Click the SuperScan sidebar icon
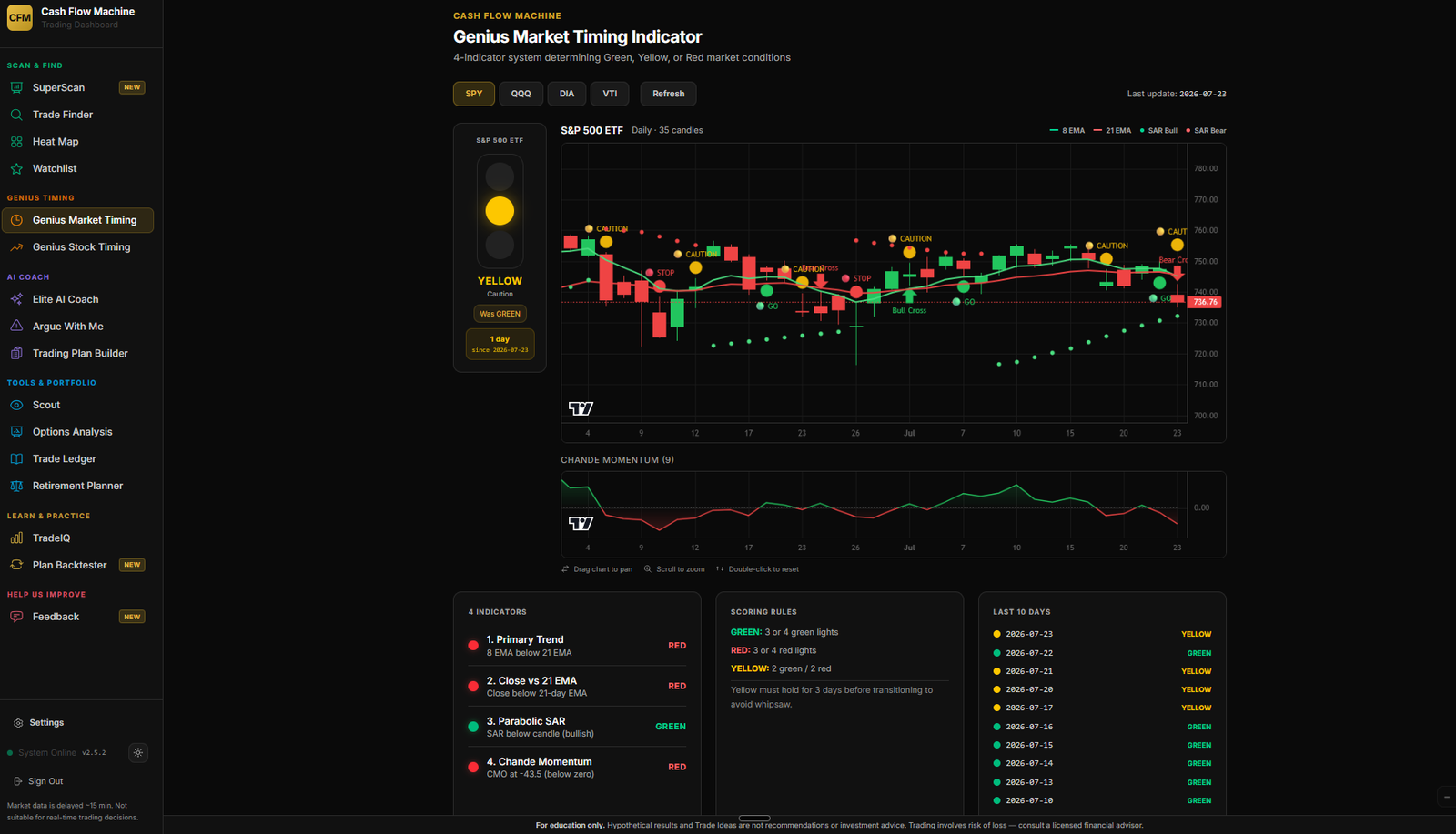 (x=16, y=87)
